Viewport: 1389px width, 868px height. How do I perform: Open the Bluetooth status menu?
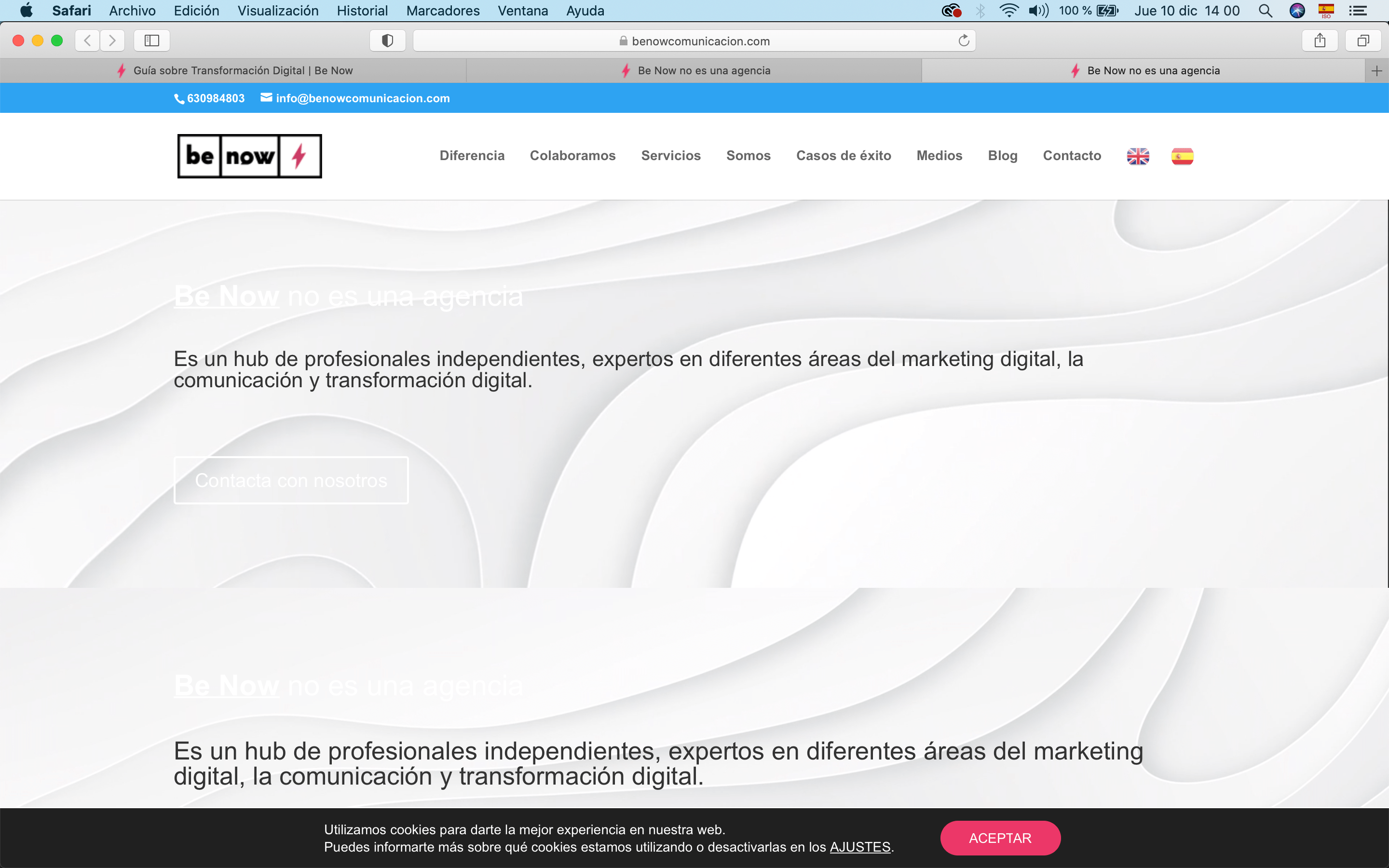980,10
